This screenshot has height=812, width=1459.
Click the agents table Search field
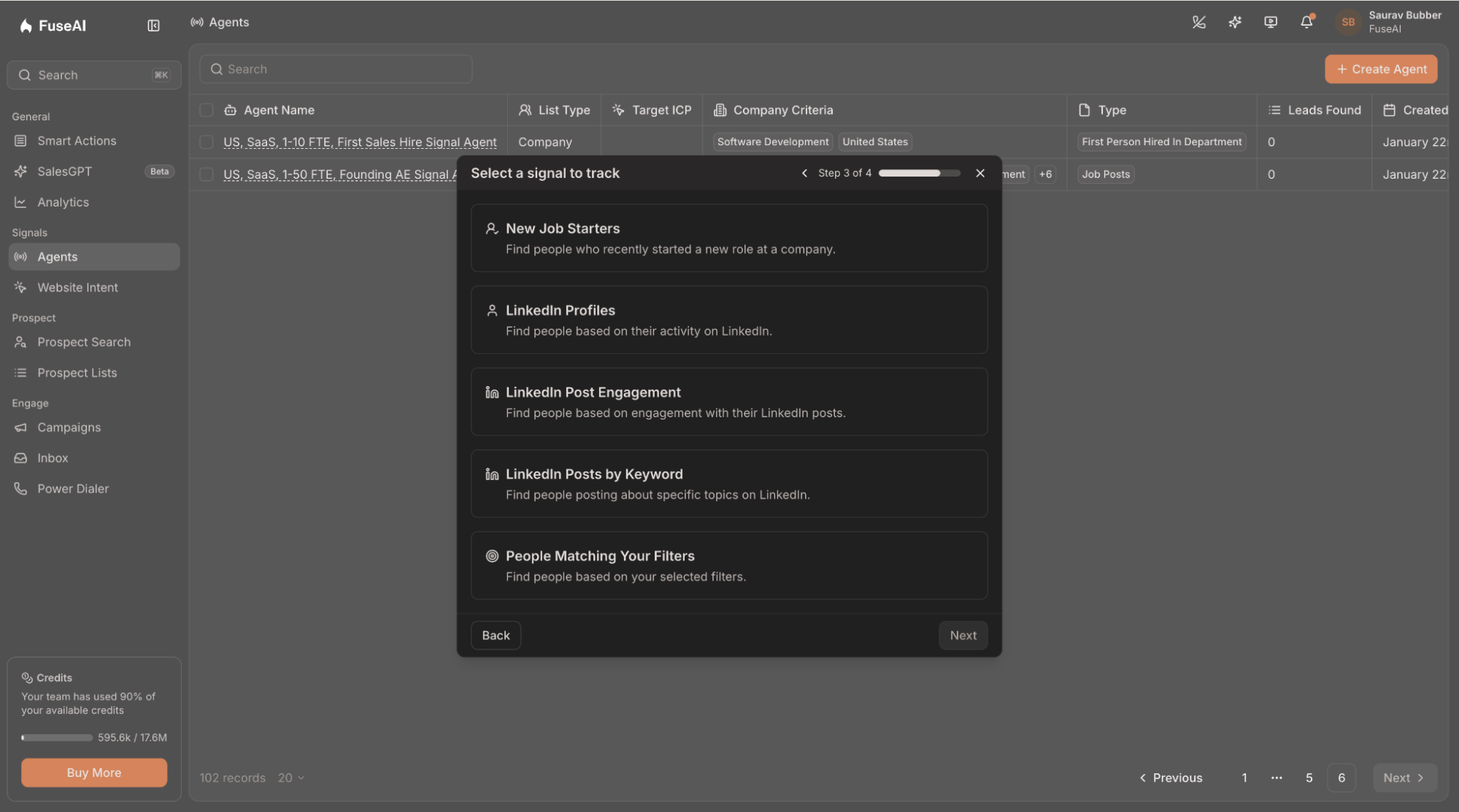[336, 69]
